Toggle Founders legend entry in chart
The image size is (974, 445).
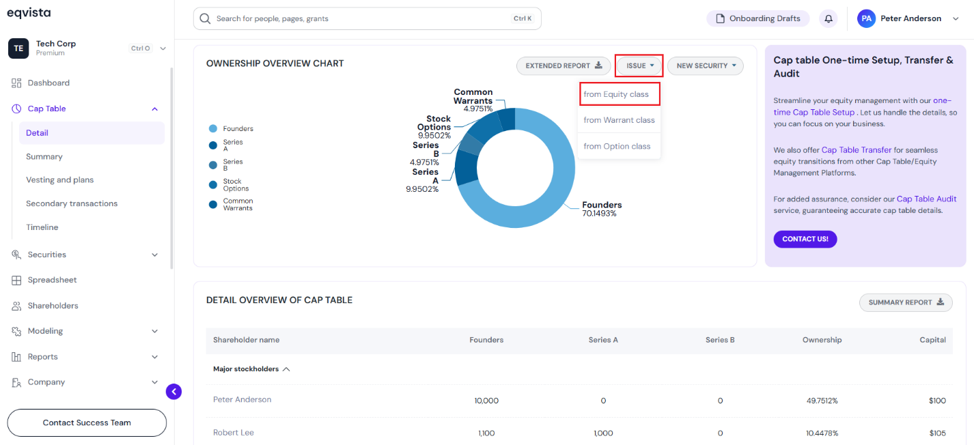coord(231,129)
